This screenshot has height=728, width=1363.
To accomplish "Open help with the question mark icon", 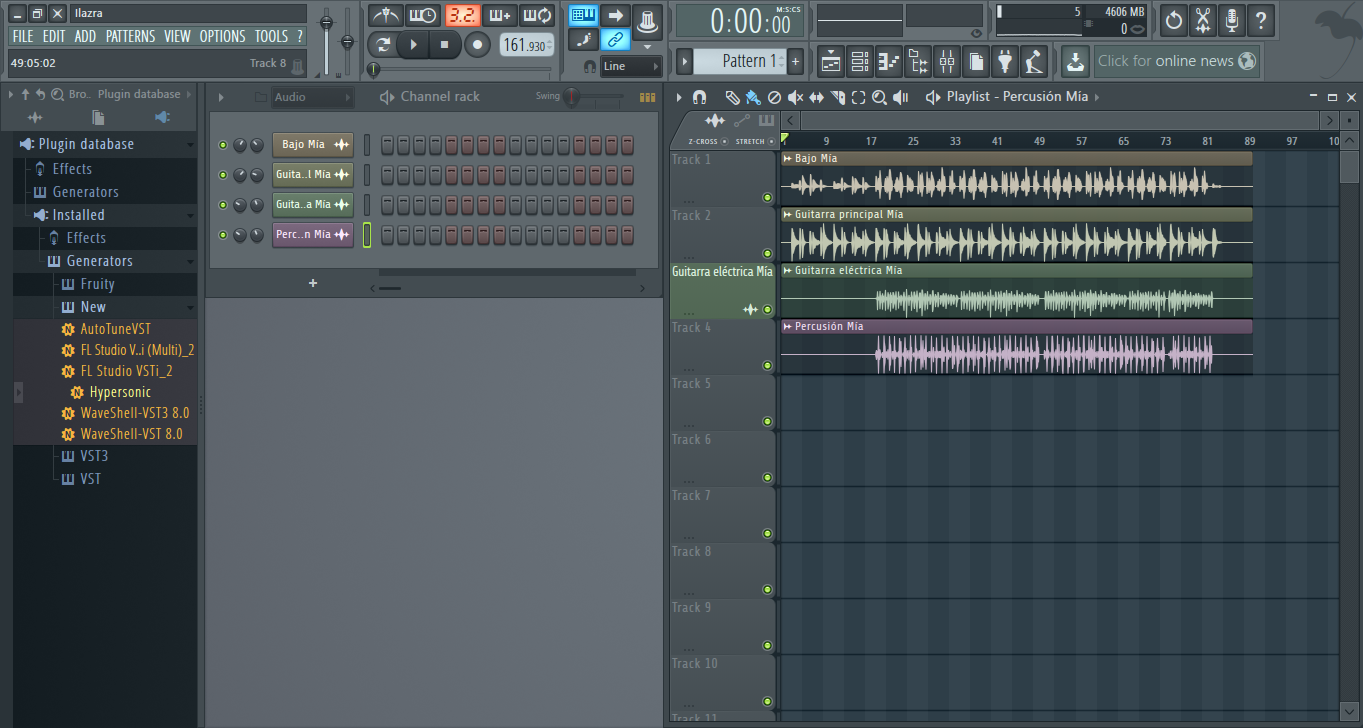I will 1261,19.
